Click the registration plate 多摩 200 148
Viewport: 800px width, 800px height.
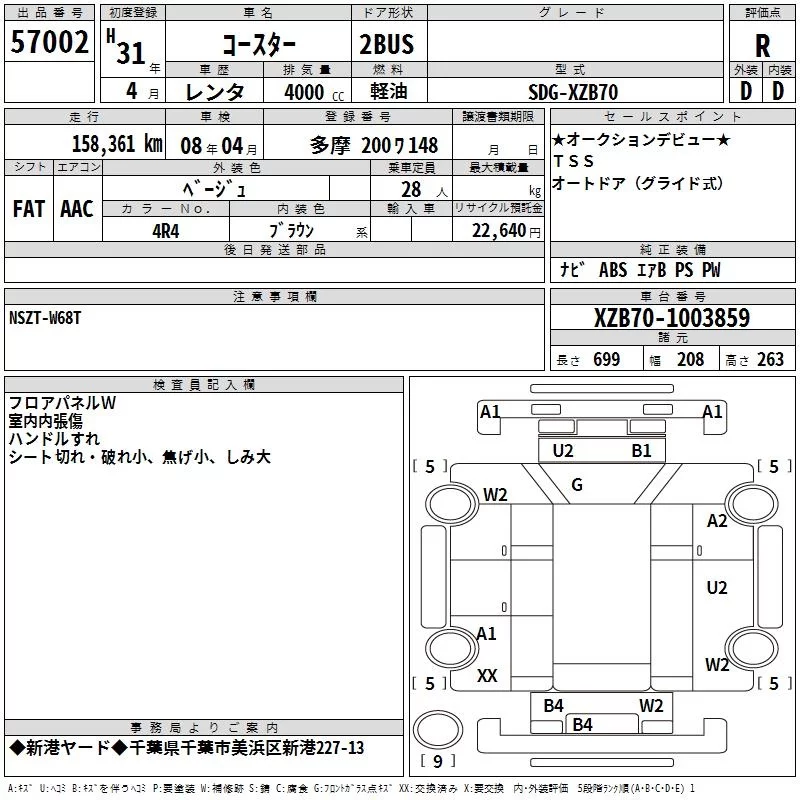coord(373,145)
